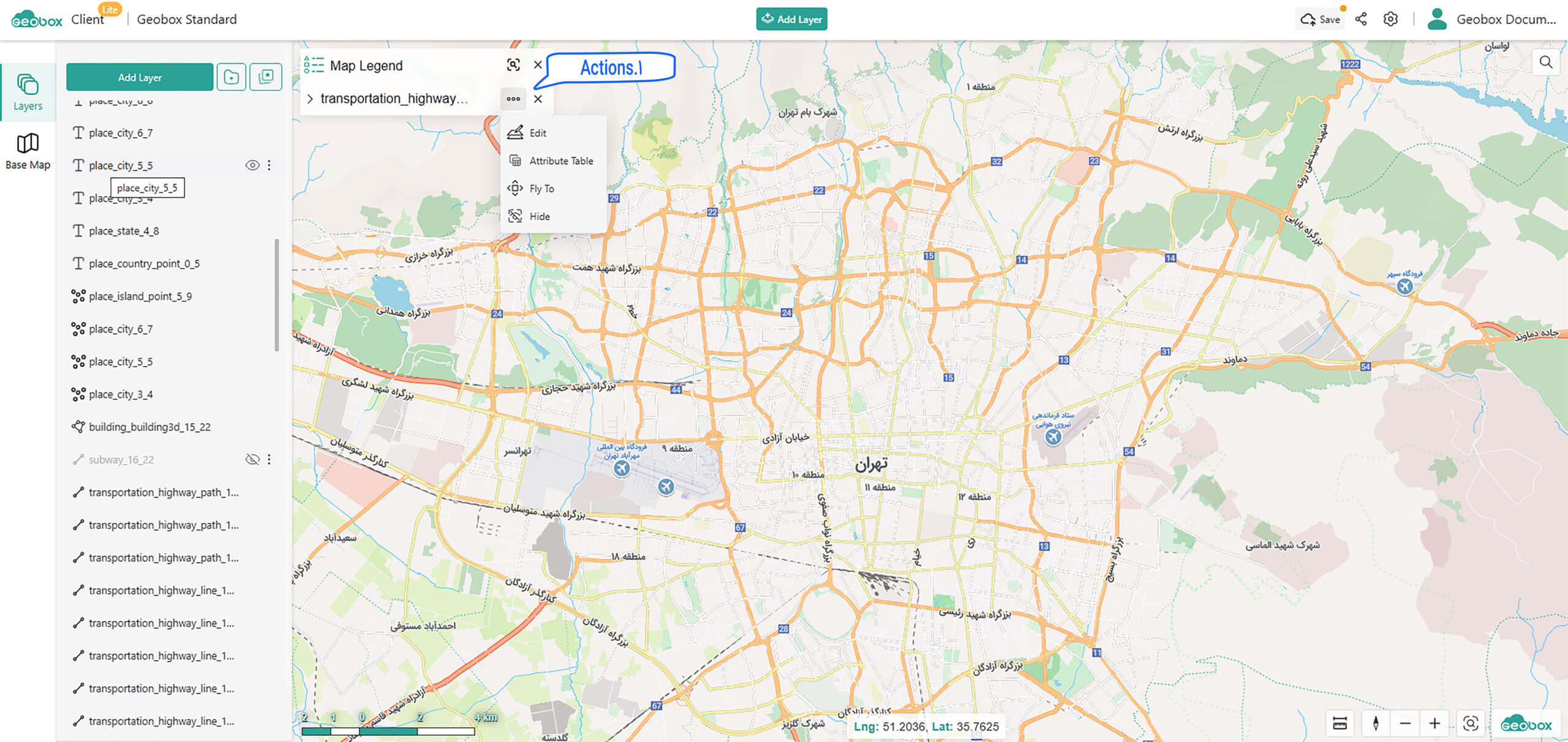Toggle visibility eye of place_city_5_5 layer

click(252, 165)
